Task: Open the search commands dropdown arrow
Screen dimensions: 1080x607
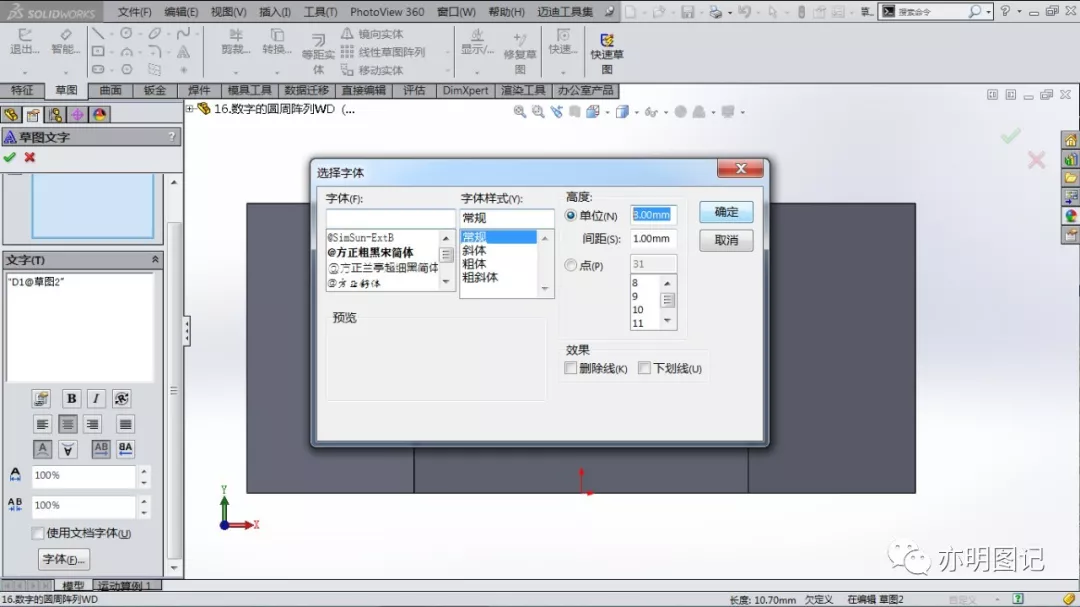Action: click(x=988, y=12)
